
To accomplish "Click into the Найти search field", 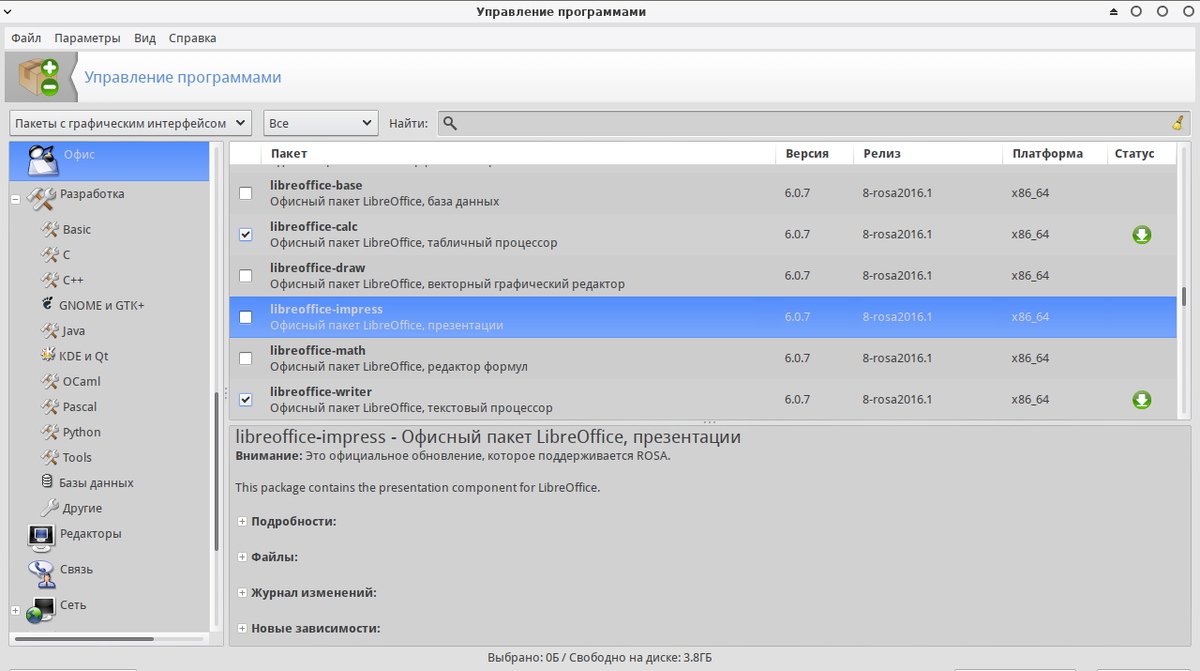I will tap(815, 123).
